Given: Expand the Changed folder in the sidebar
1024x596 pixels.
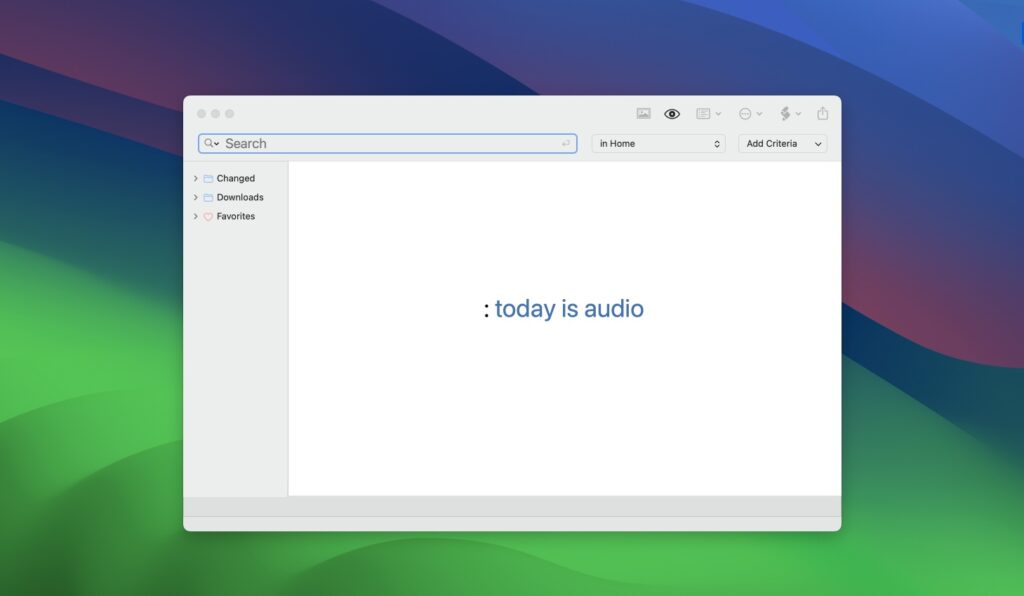Looking at the screenshot, I should pos(196,178).
